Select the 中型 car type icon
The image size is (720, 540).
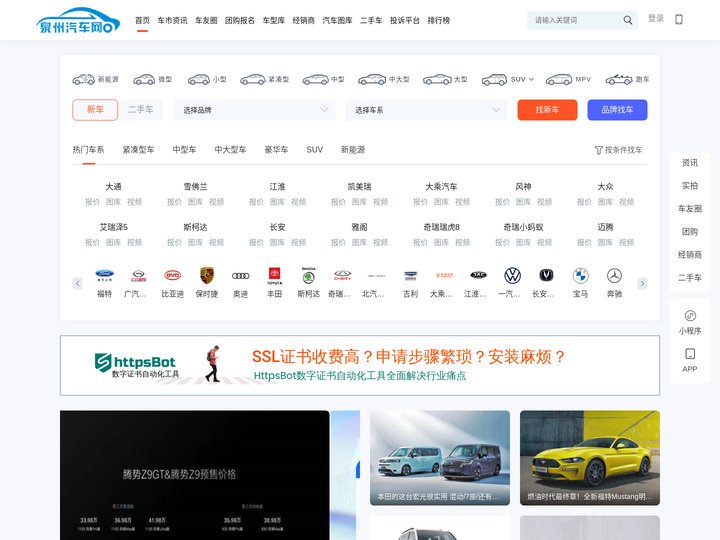pos(315,79)
